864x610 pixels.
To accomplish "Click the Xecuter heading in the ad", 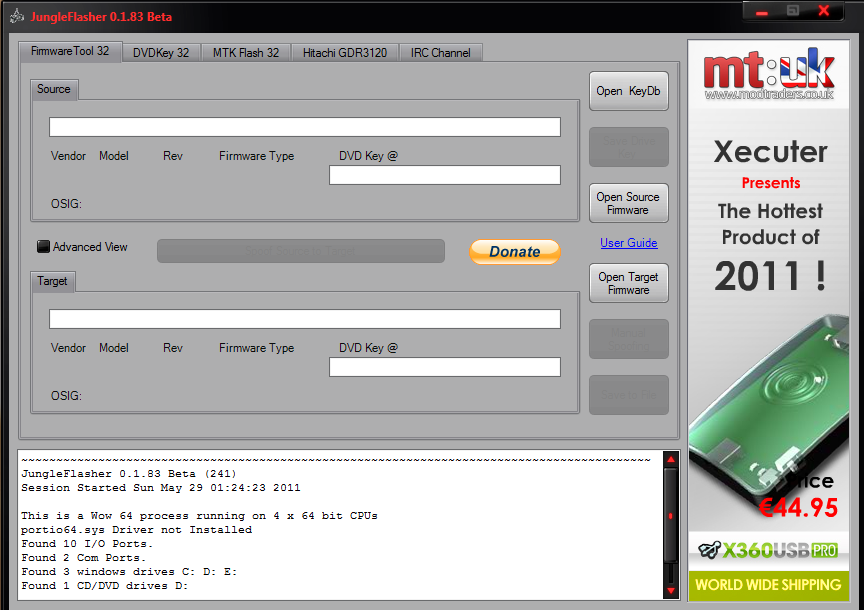I will point(770,152).
